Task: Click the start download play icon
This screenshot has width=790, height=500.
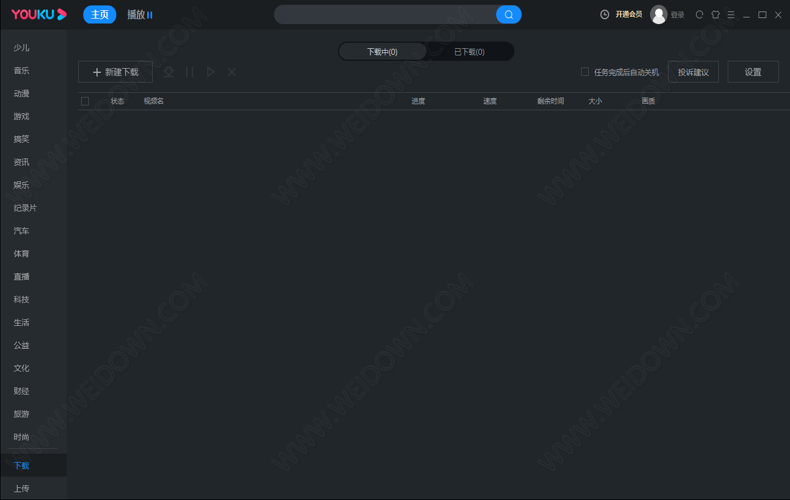Action: point(211,72)
